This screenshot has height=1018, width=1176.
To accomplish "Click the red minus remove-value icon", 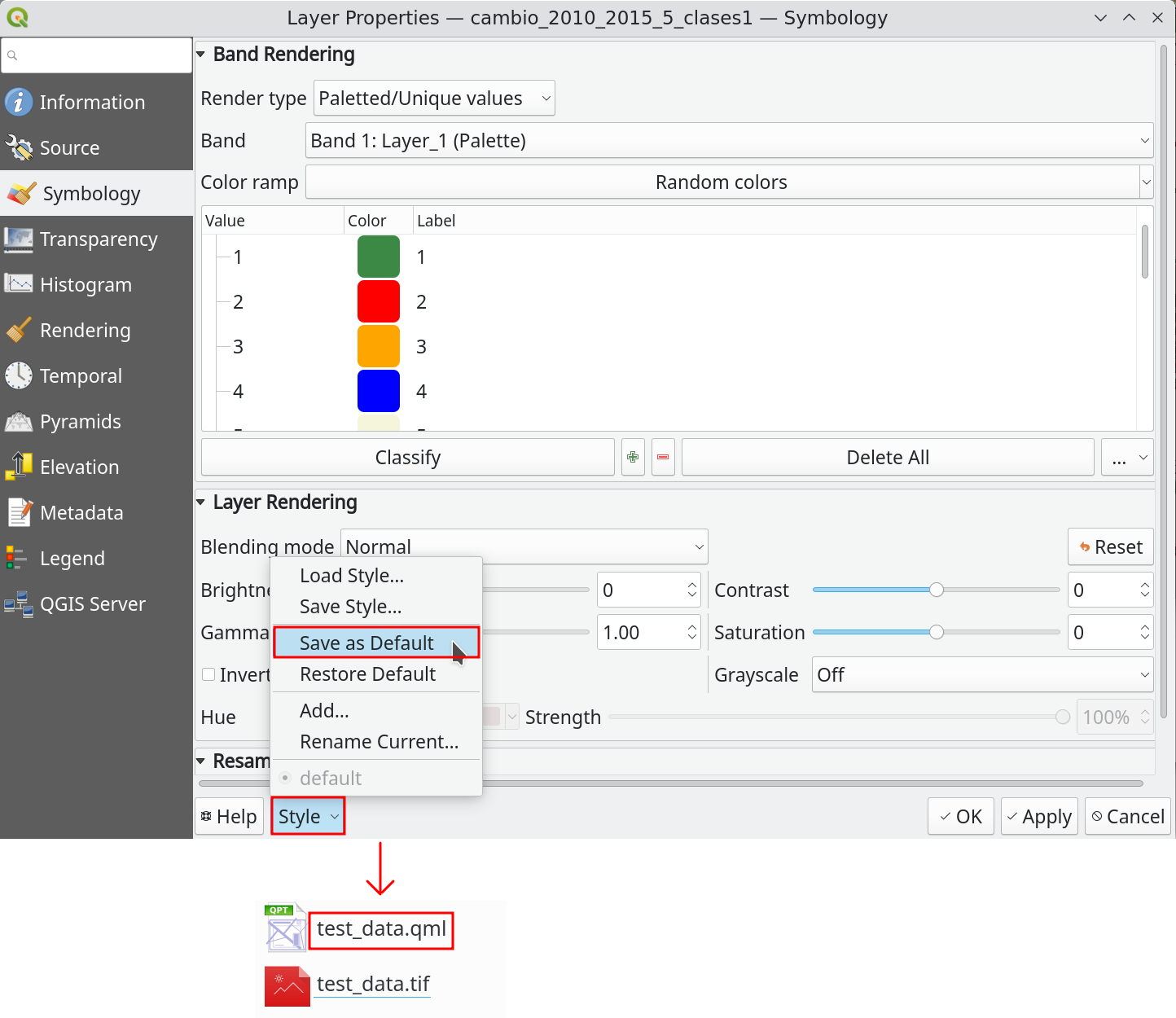I will pos(663,457).
